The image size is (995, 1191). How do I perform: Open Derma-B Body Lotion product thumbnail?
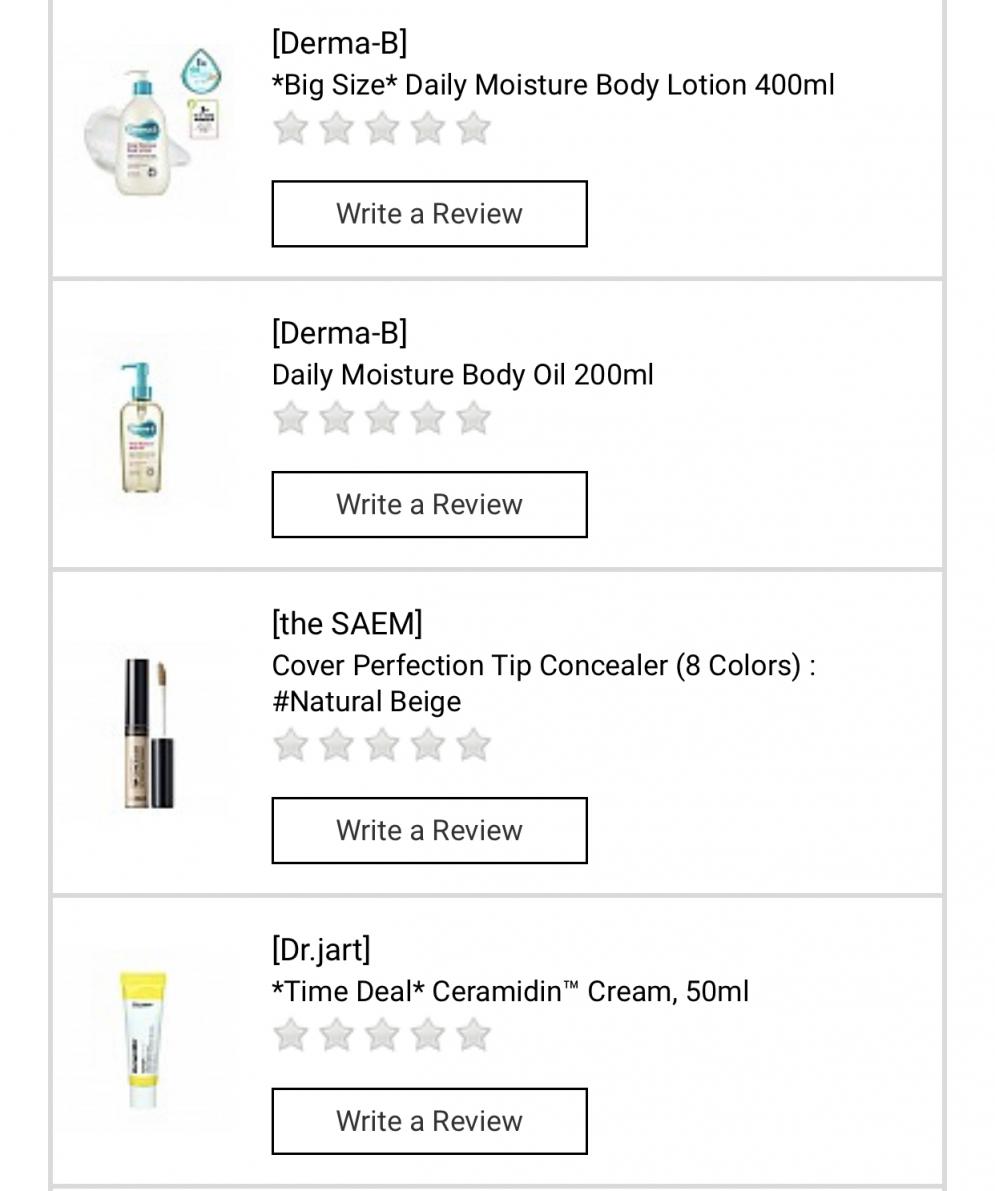pyautogui.click(x=152, y=130)
